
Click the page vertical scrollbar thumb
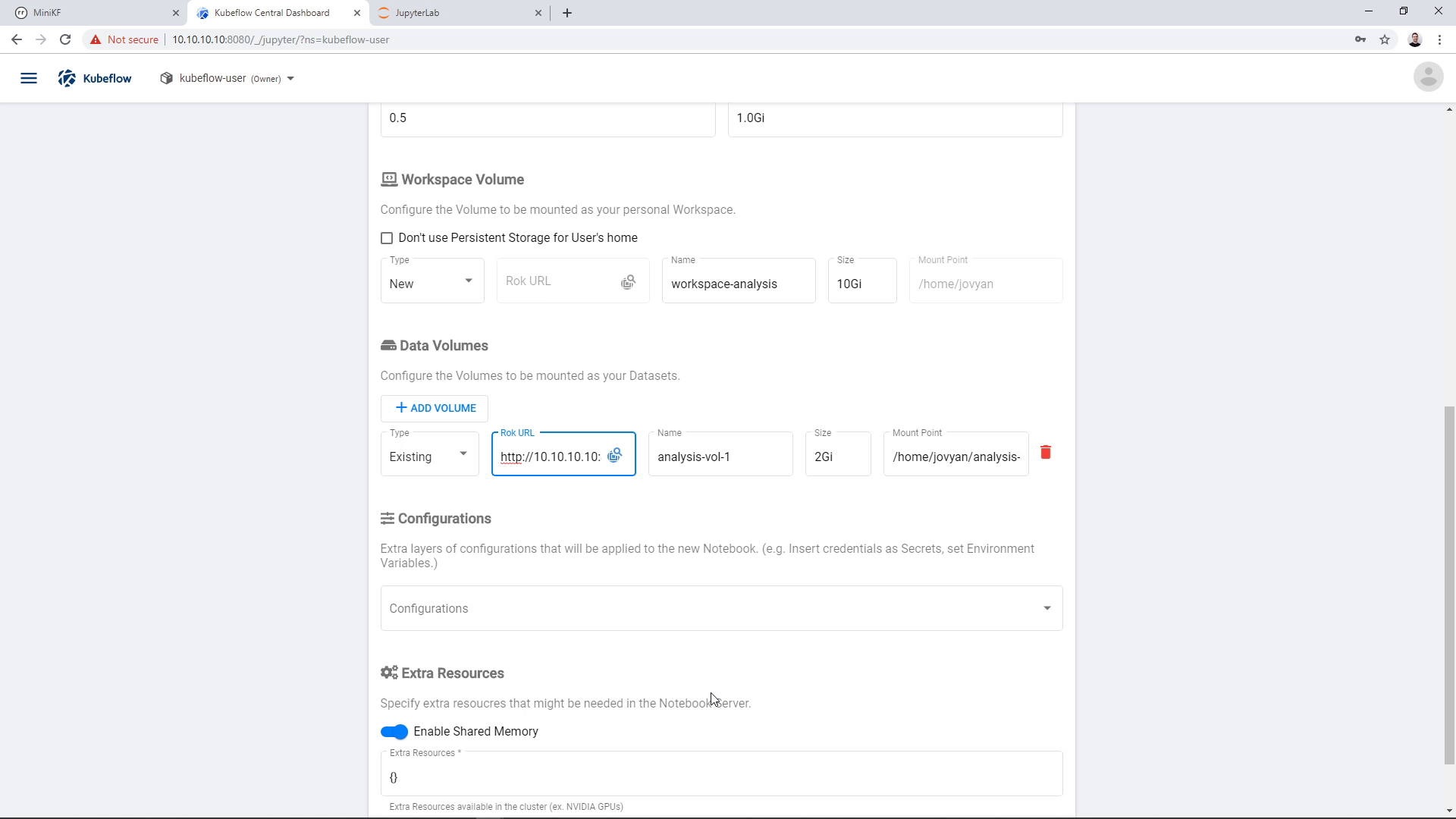pos(1449,585)
